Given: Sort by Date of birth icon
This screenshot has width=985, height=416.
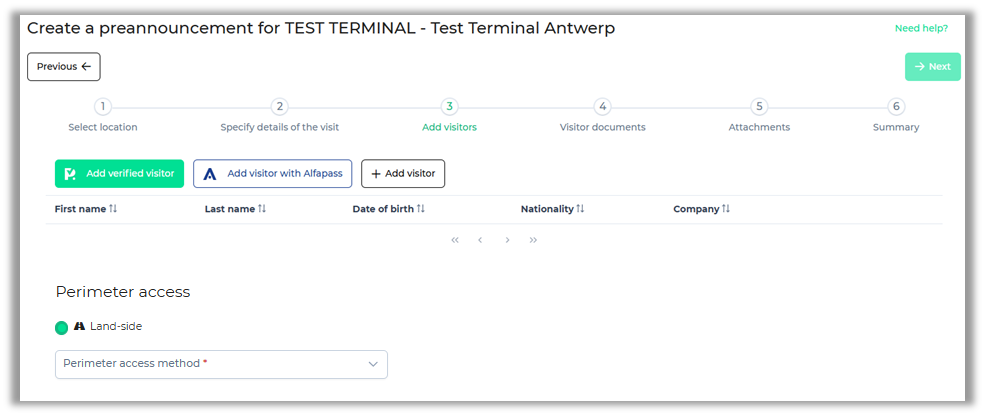Looking at the screenshot, I should tap(421, 209).
